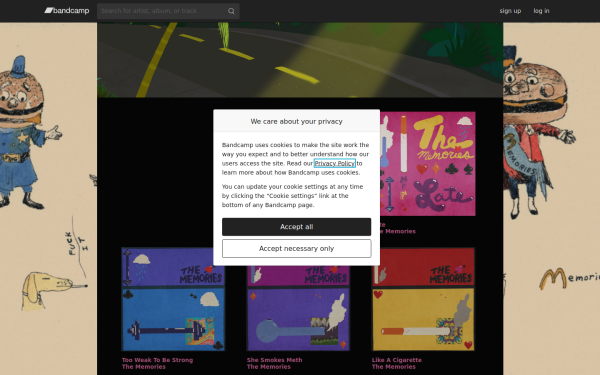Click The Memories under Like A Cigarette
Screen dimensions: 600x375
(x=393, y=367)
